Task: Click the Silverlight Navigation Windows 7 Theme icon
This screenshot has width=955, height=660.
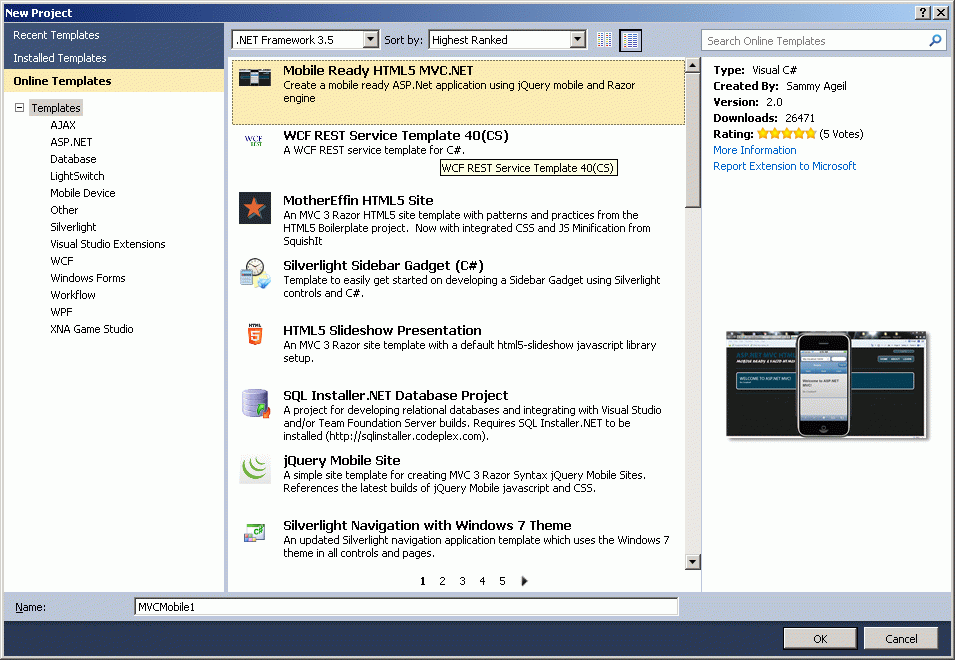Action: (x=254, y=533)
